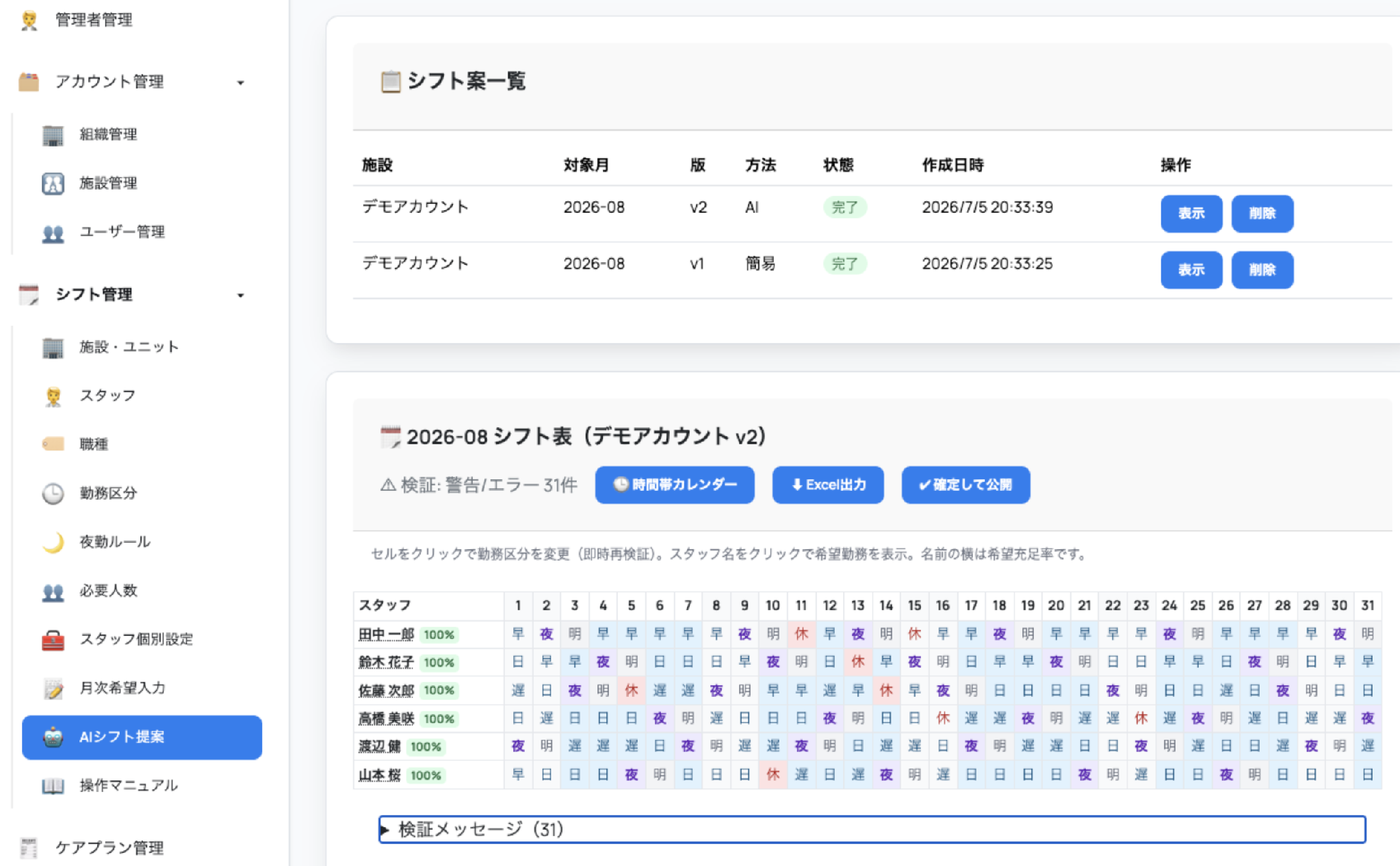Image resolution: width=1400 pixels, height=866 pixels.
Task: Expand the 検証メッセージ (31) section
Action: (x=872, y=830)
